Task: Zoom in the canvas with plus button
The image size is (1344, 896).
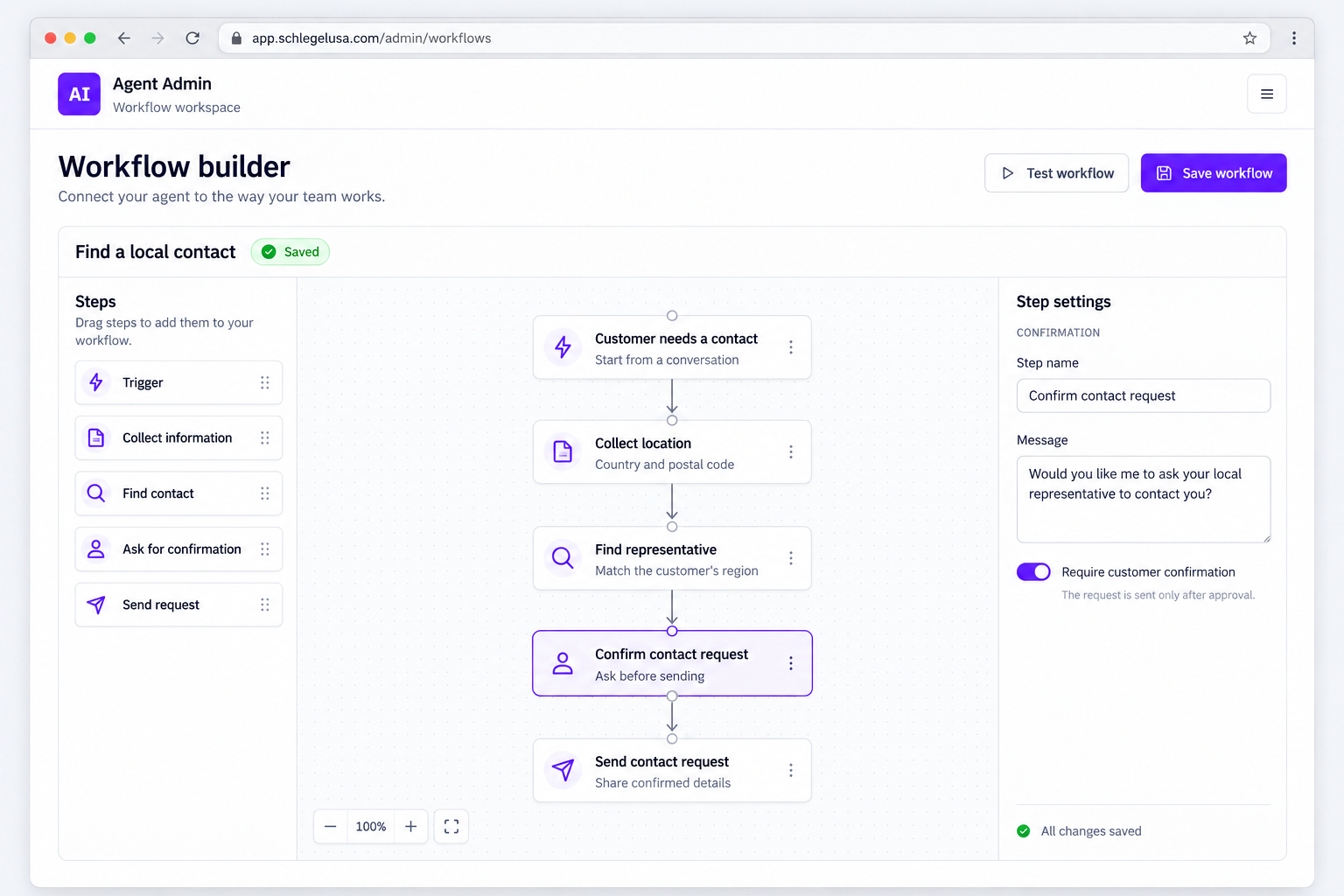Action: tap(410, 826)
